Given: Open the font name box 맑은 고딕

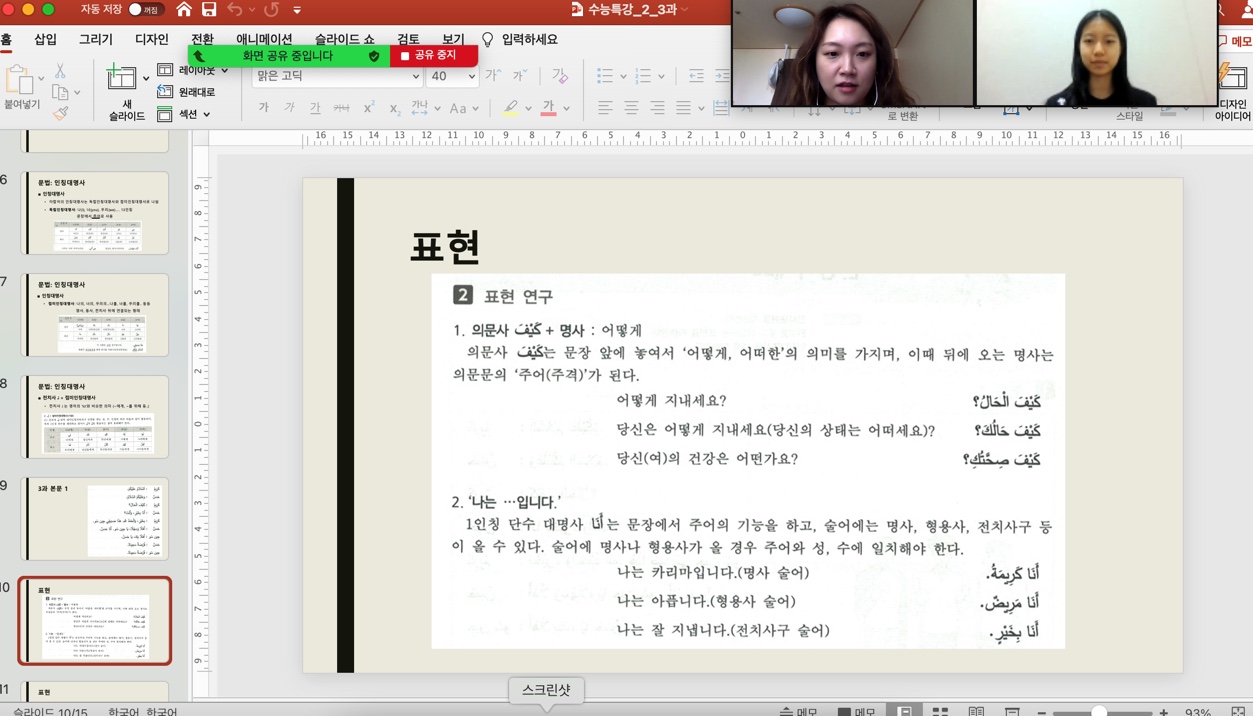Looking at the screenshot, I should 337,76.
